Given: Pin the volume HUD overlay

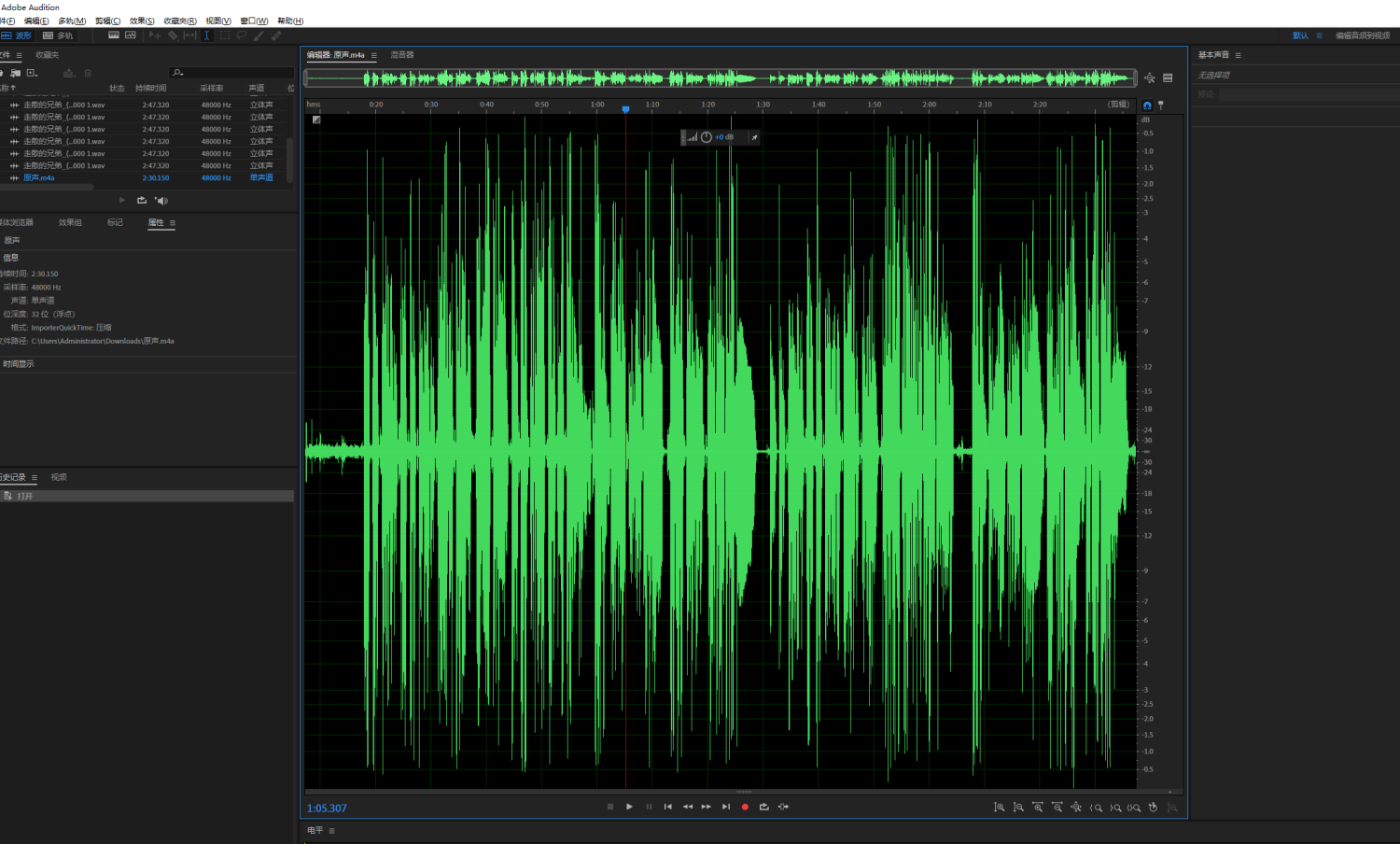Looking at the screenshot, I should pyautogui.click(x=754, y=137).
